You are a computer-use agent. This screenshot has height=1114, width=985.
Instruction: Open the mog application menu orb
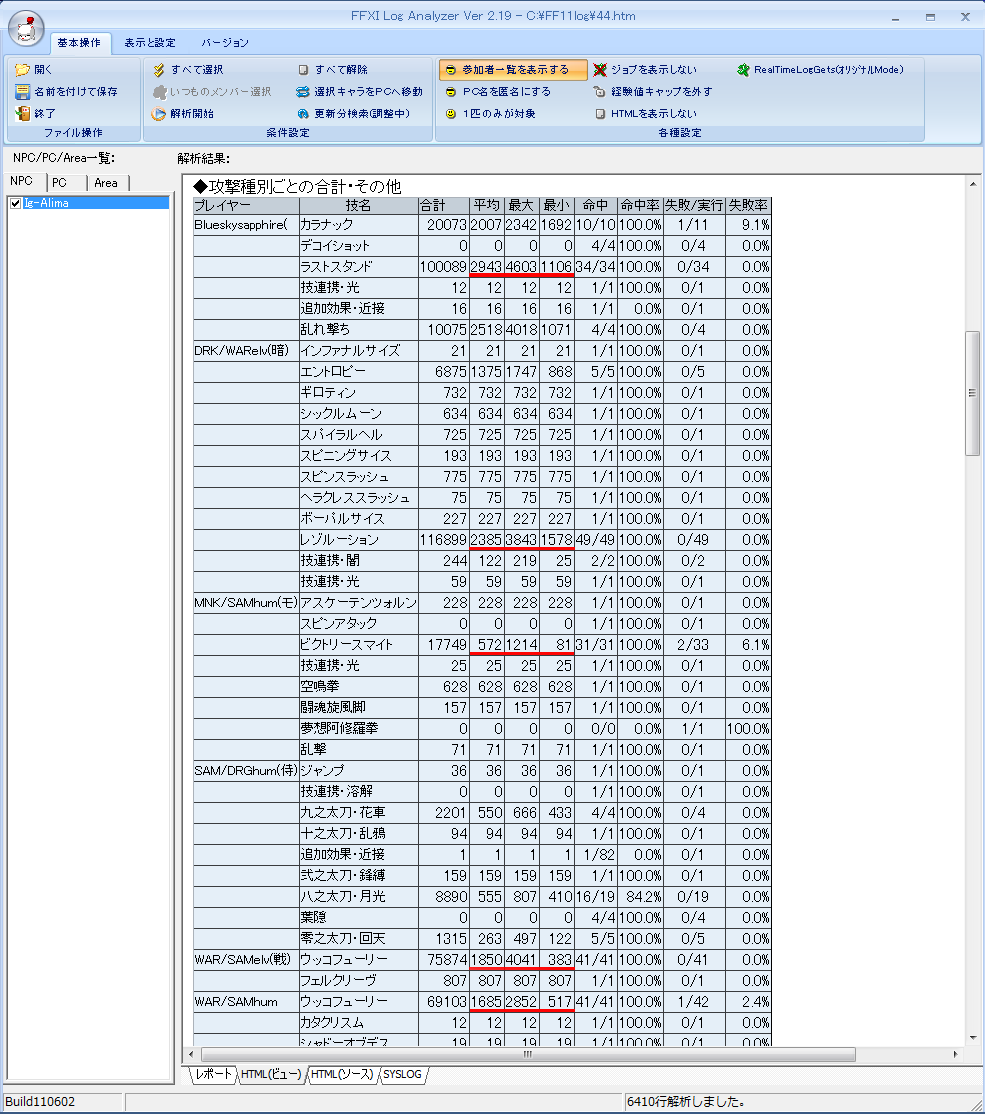click(x=27, y=29)
